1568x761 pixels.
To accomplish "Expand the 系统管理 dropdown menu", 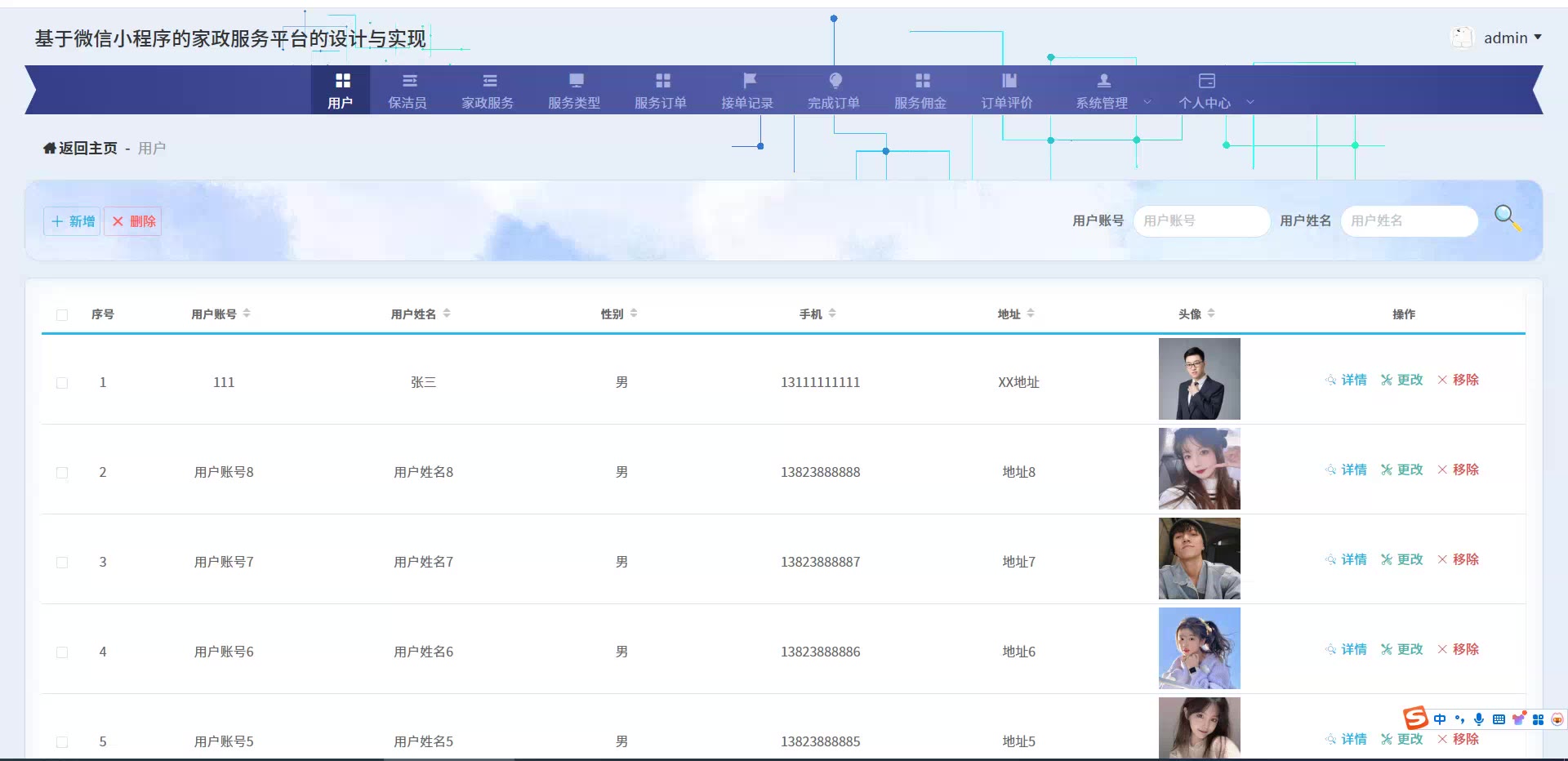I will click(x=1112, y=102).
